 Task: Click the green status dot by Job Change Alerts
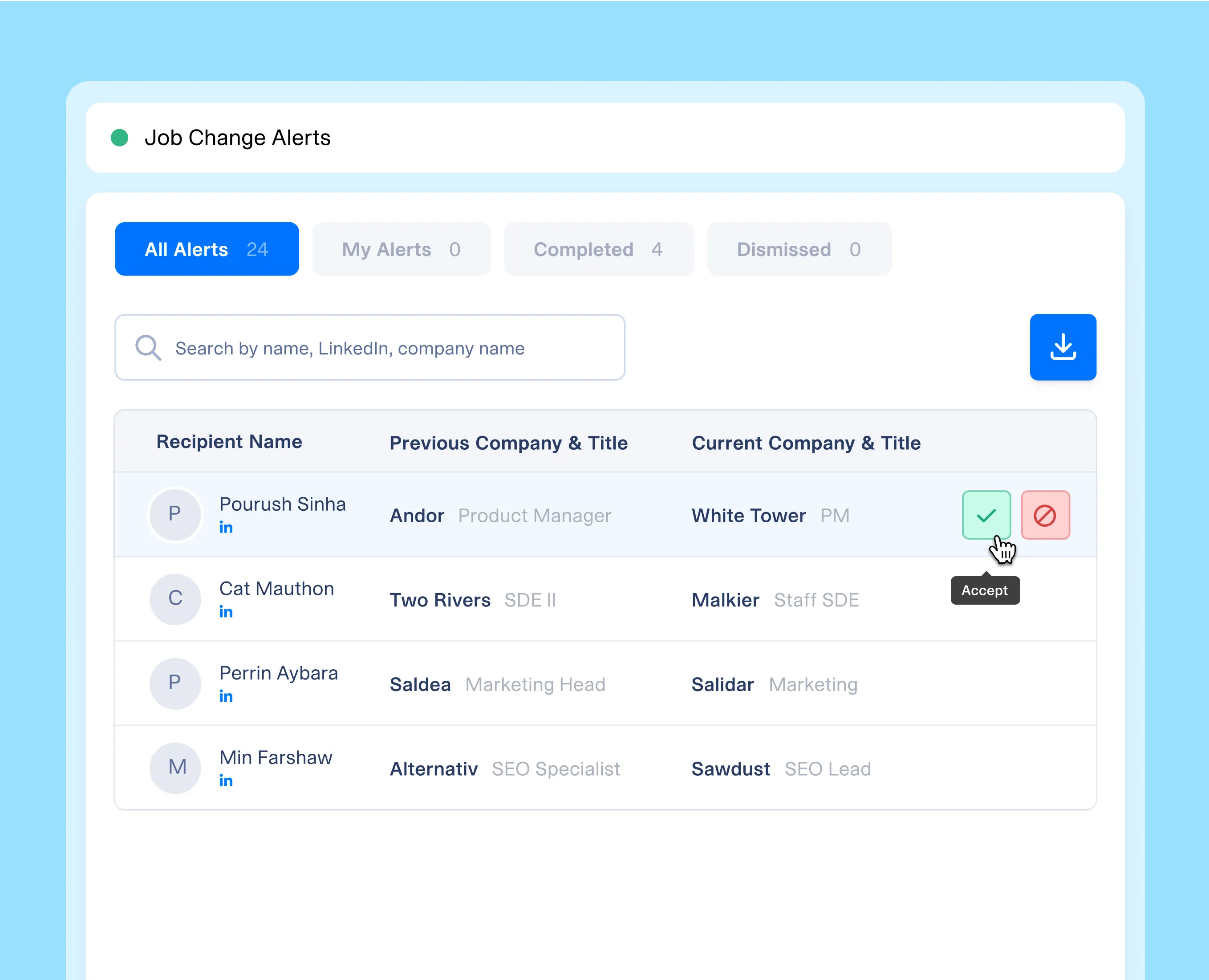120,138
